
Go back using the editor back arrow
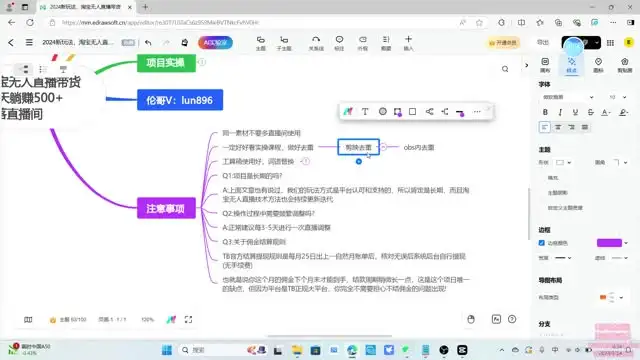pos(11,42)
